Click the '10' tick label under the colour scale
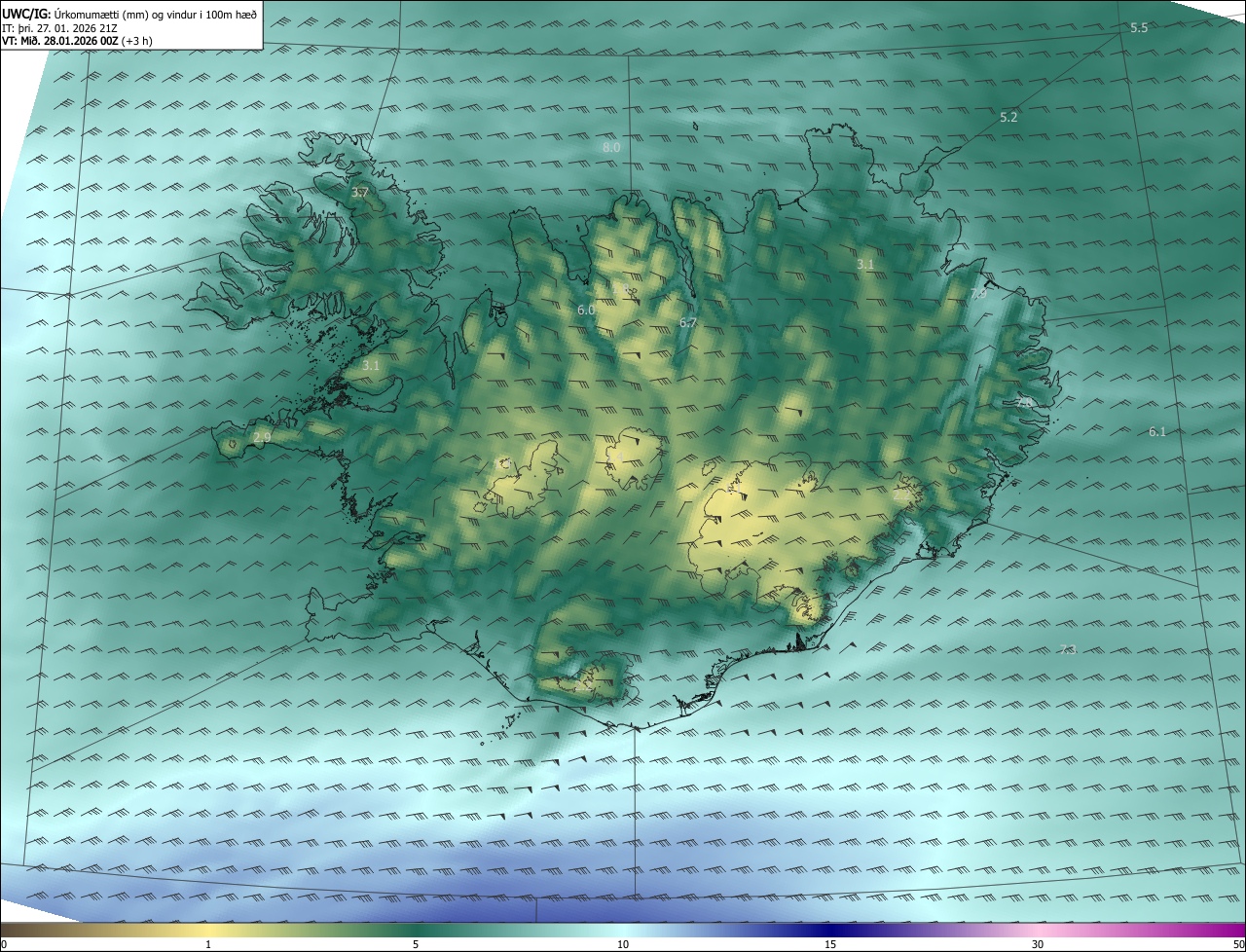 623,945
